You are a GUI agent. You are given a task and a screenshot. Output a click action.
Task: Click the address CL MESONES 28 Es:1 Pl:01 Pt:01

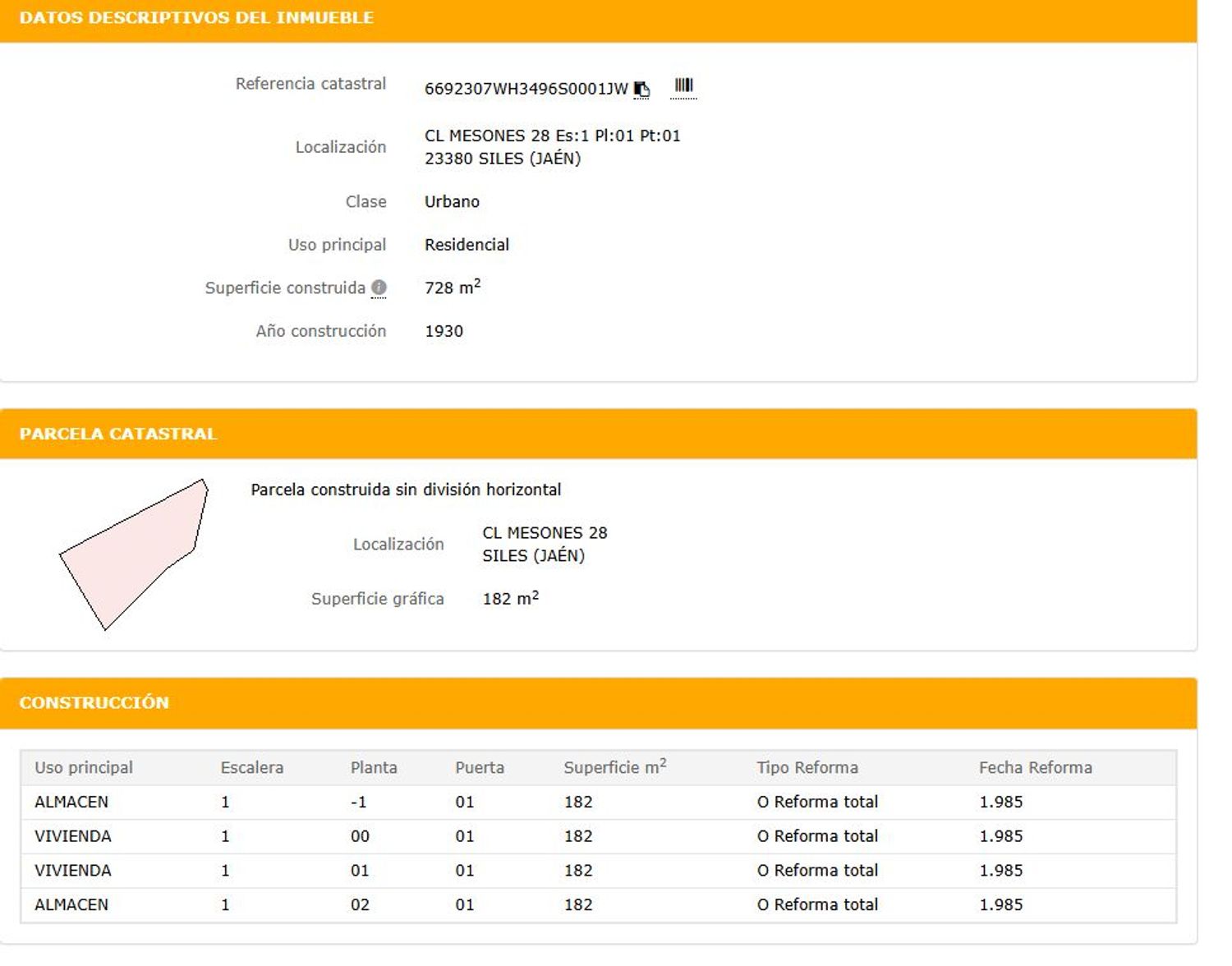(x=552, y=136)
